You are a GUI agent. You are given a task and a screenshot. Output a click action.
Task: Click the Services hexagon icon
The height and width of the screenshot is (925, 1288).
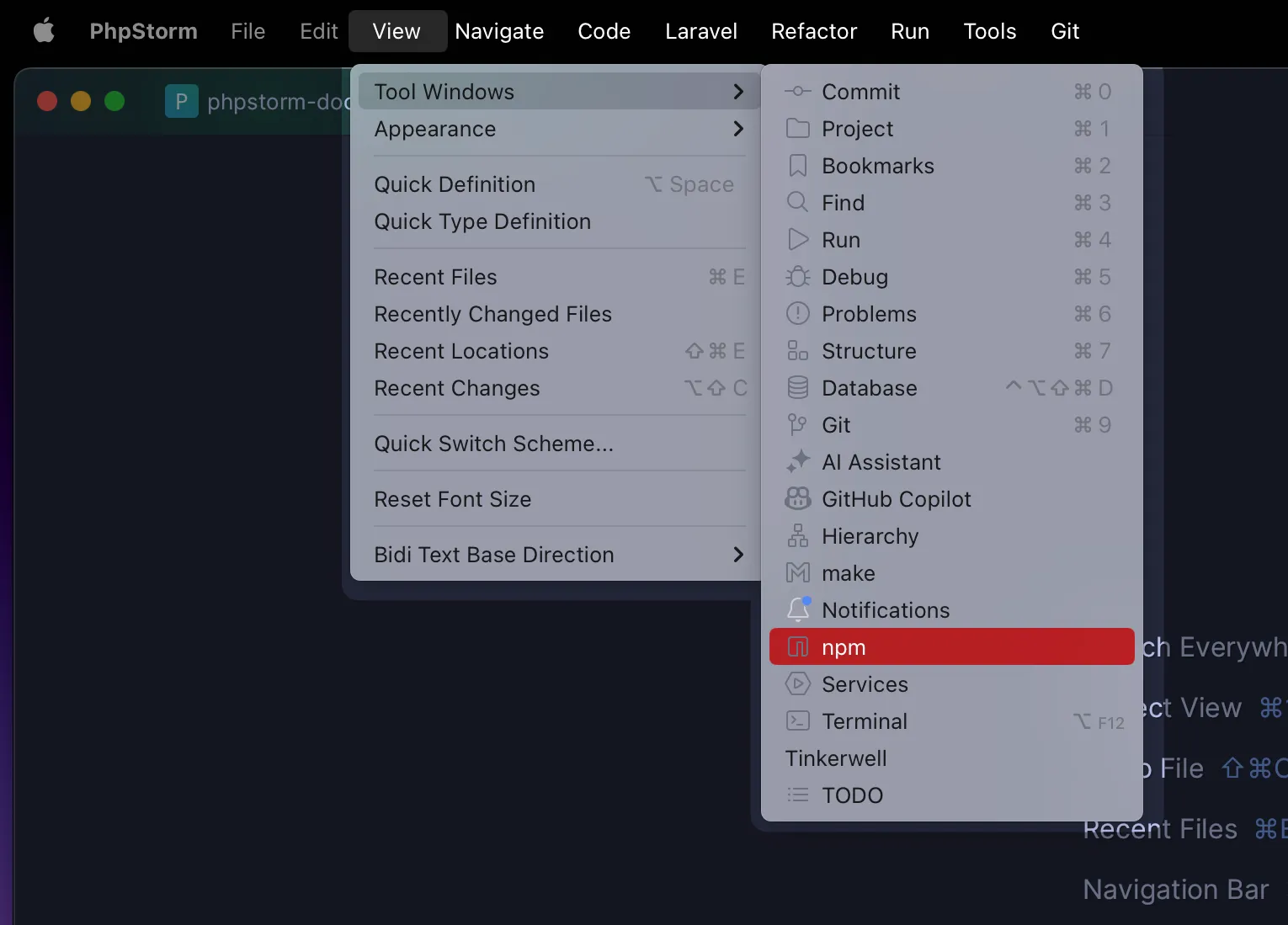(x=797, y=684)
